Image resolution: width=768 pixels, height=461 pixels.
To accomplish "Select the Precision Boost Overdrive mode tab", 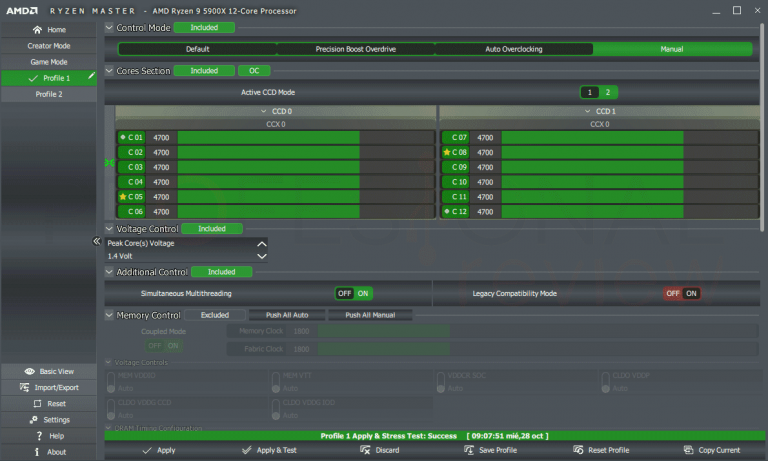I will [x=356, y=49].
